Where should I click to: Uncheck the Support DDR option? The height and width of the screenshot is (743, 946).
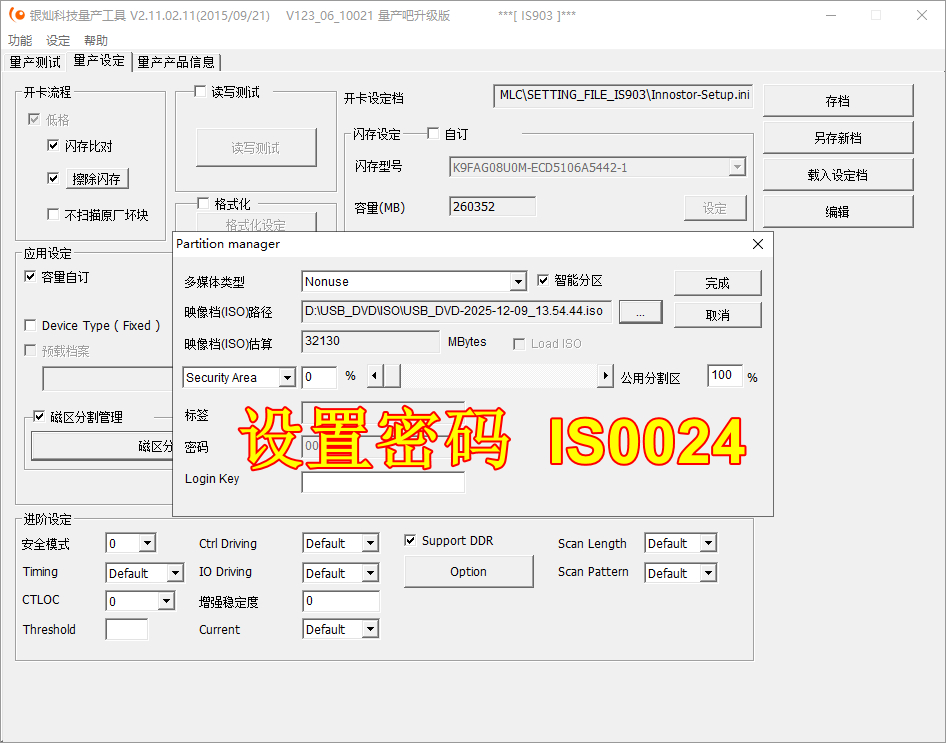(410, 540)
